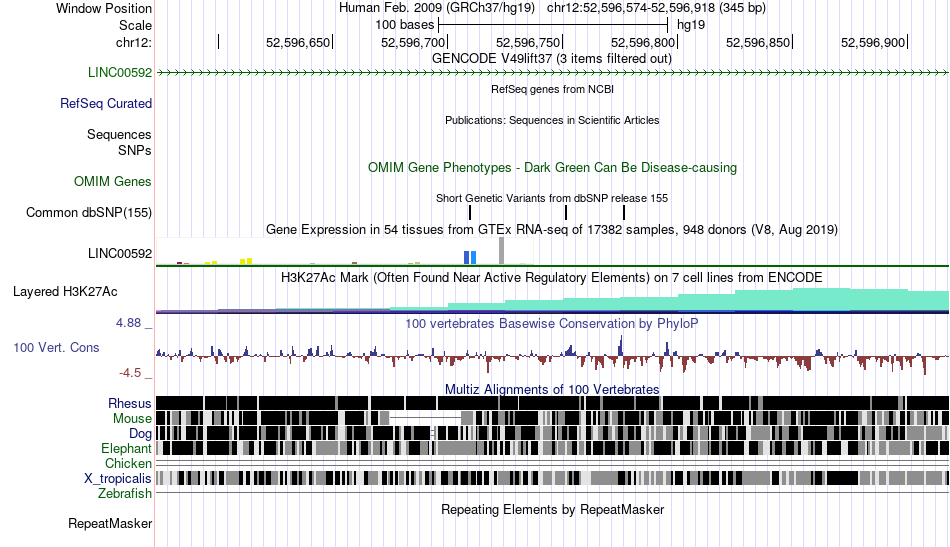Click the RefSeq genes from NCBI title
The height and width of the screenshot is (547, 950).
coord(553,89)
